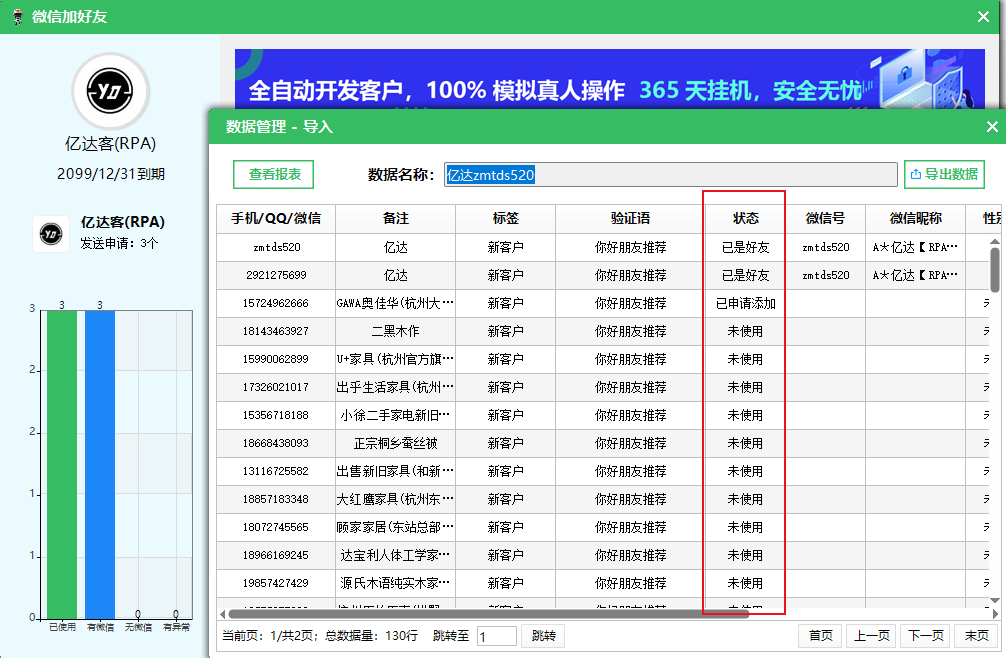Click the 跳转至 page number field
The image size is (1006, 658).
coord(497,636)
